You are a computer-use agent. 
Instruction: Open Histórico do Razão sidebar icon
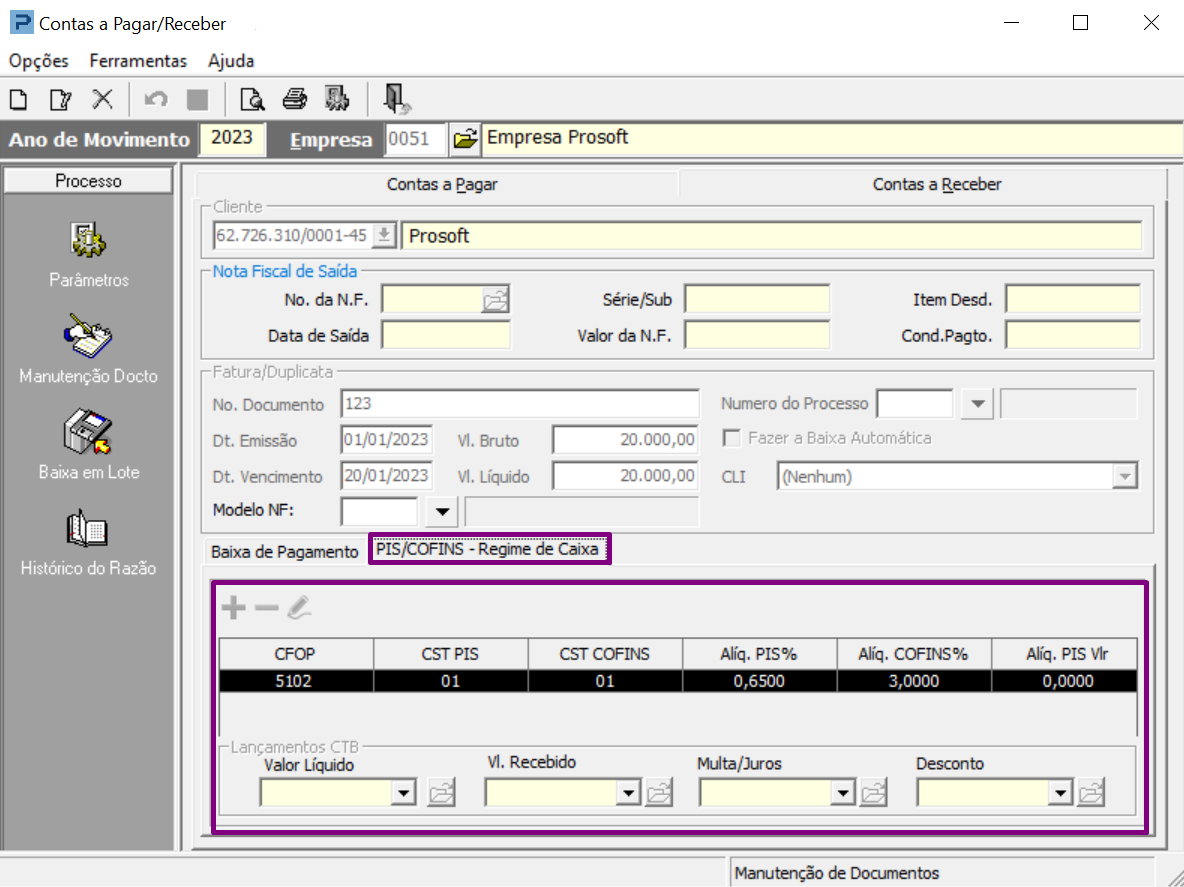(89, 529)
